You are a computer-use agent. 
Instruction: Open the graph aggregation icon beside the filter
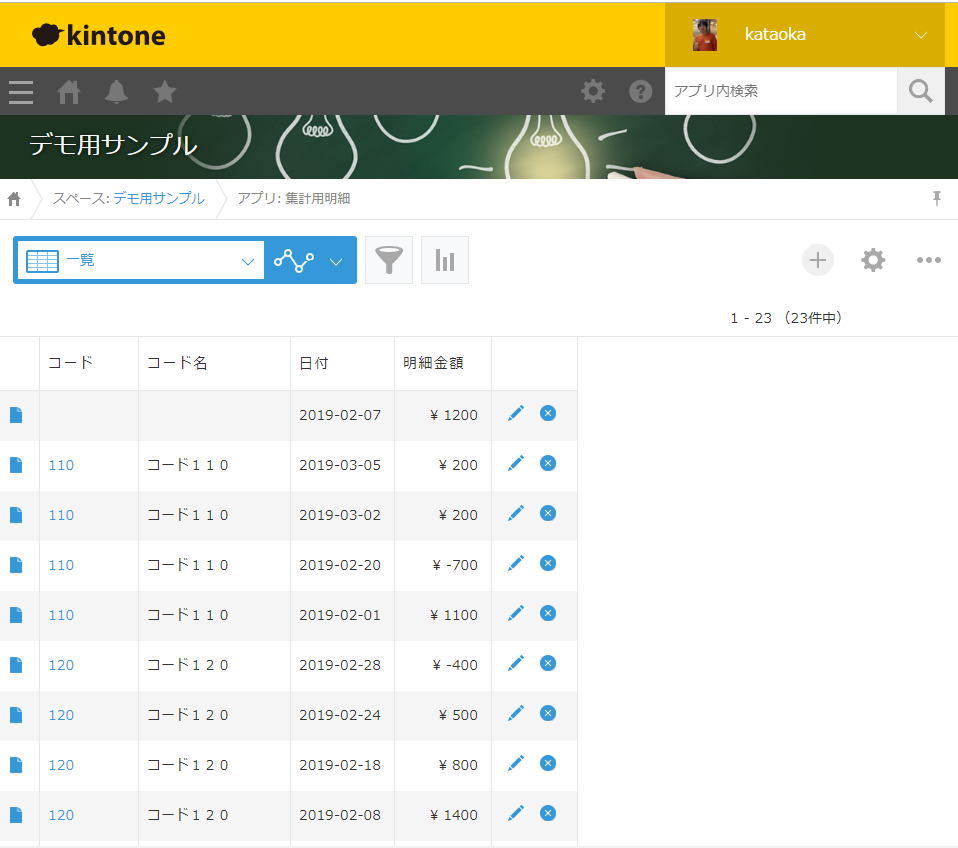[x=444, y=259]
